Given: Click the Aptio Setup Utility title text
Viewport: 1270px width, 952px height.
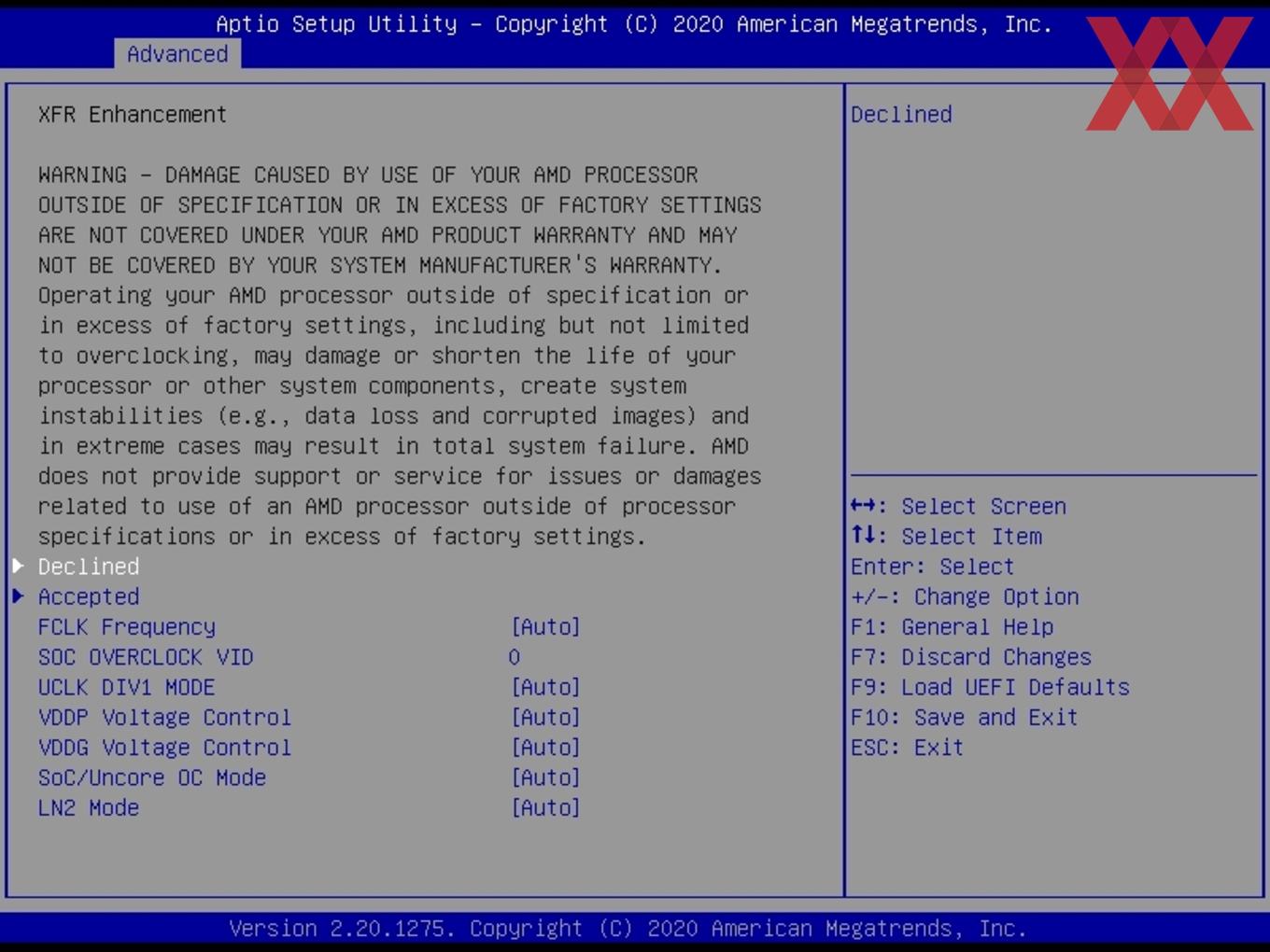Looking at the screenshot, I should click(634, 23).
